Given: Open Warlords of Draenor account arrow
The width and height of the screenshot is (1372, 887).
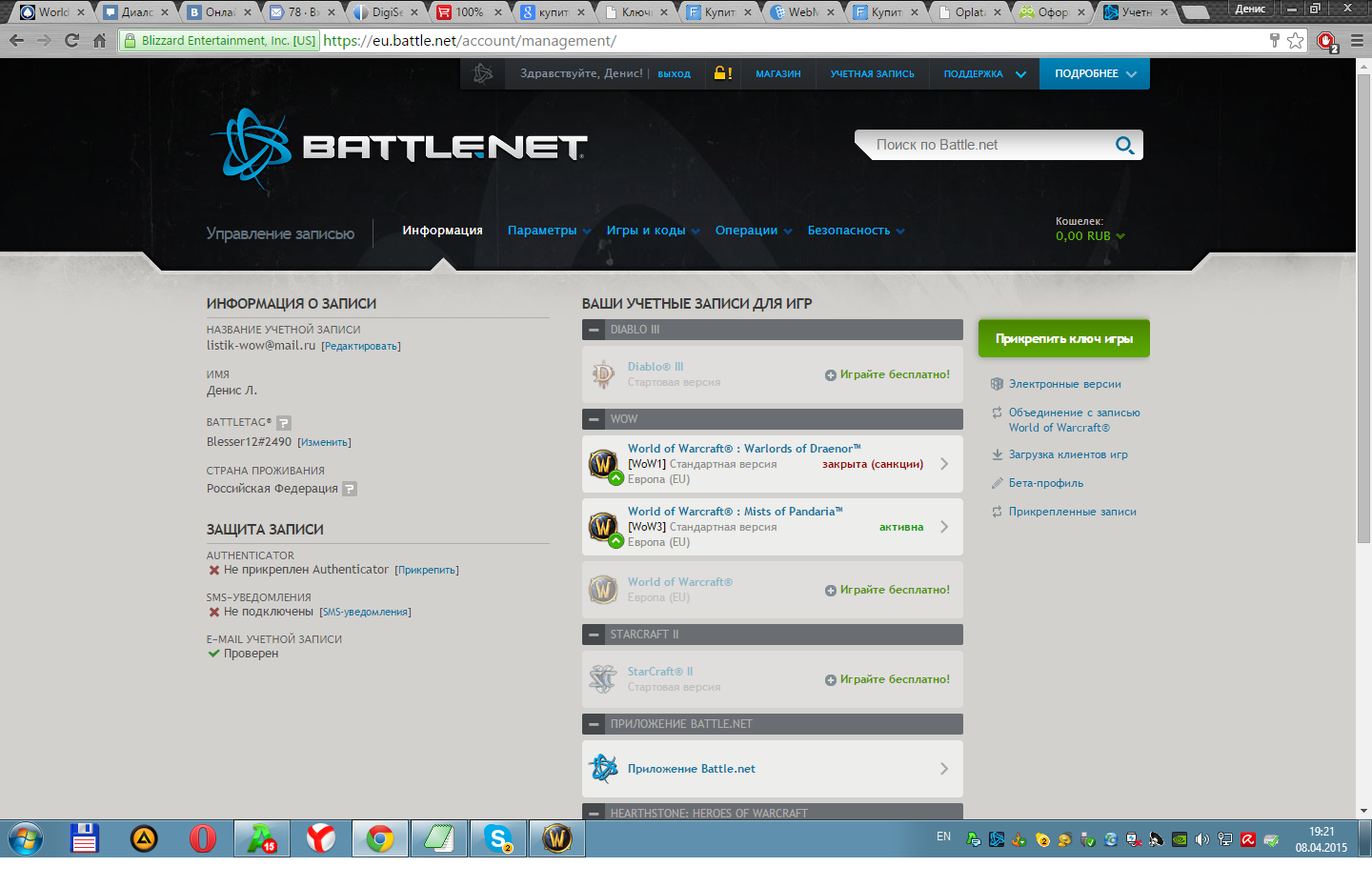Looking at the screenshot, I should pos(944,464).
